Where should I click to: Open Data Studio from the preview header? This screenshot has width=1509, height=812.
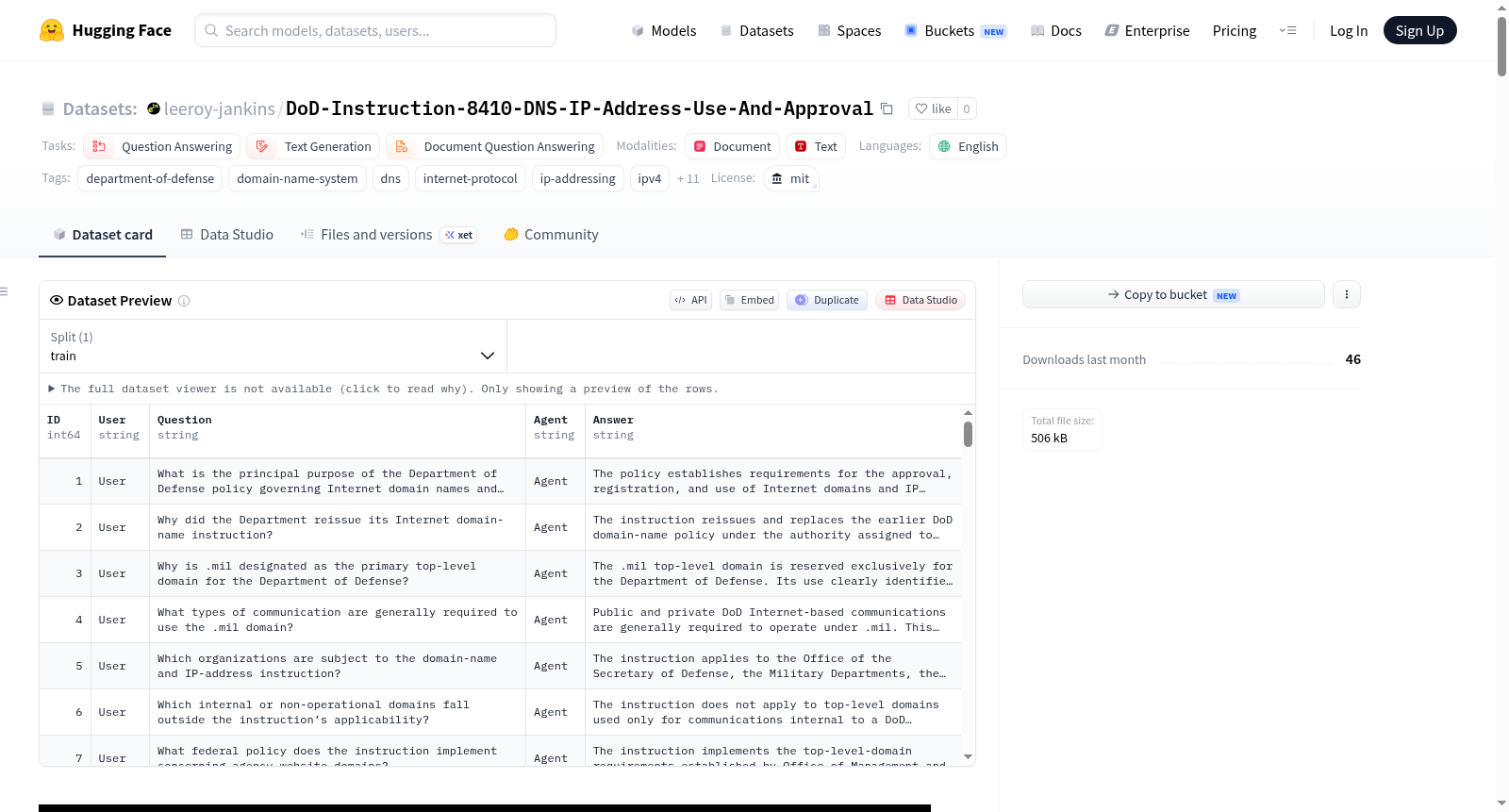coord(920,300)
